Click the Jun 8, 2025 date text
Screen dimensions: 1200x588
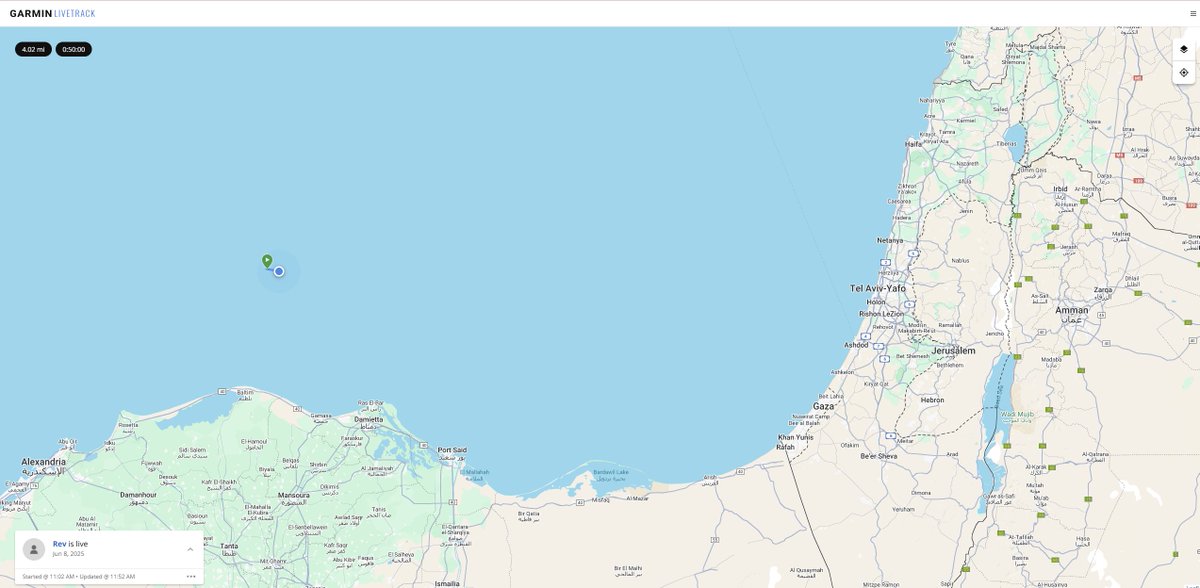pyautogui.click(x=69, y=554)
